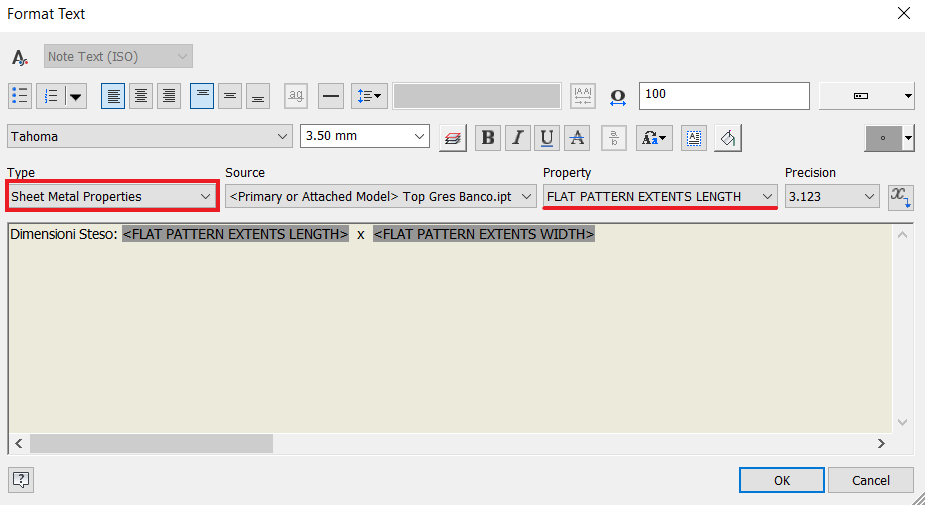Image resolution: width=925 pixels, height=505 pixels.
Task: Click the stacked fraction icon
Action: (614, 138)
